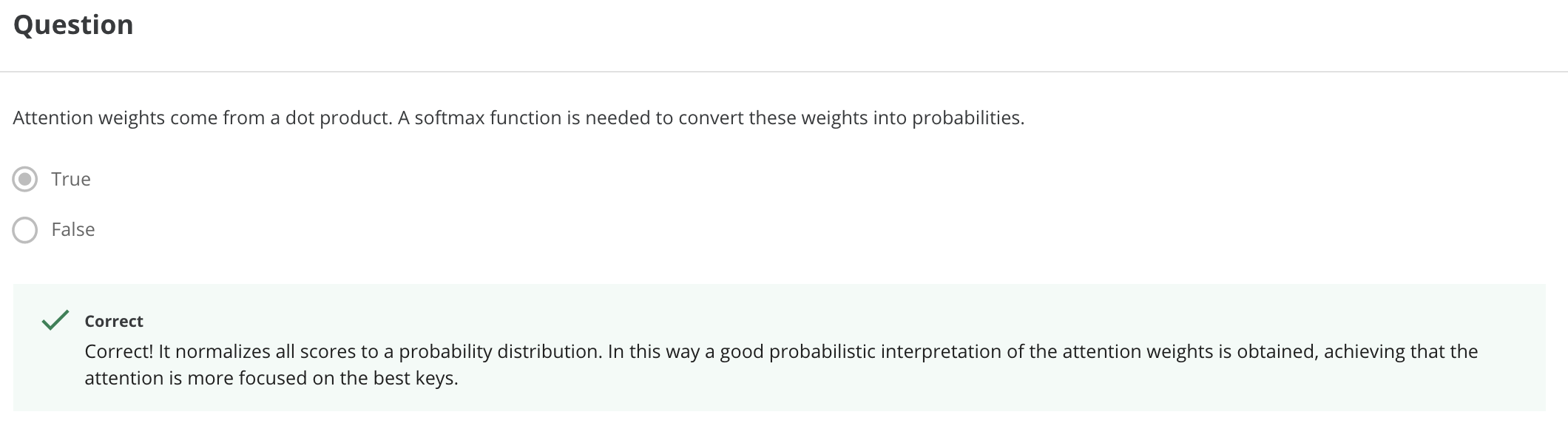Click the green Correct checkmark icon
The height and width of the screenshot is (423, 1568).
coord(55,320)
